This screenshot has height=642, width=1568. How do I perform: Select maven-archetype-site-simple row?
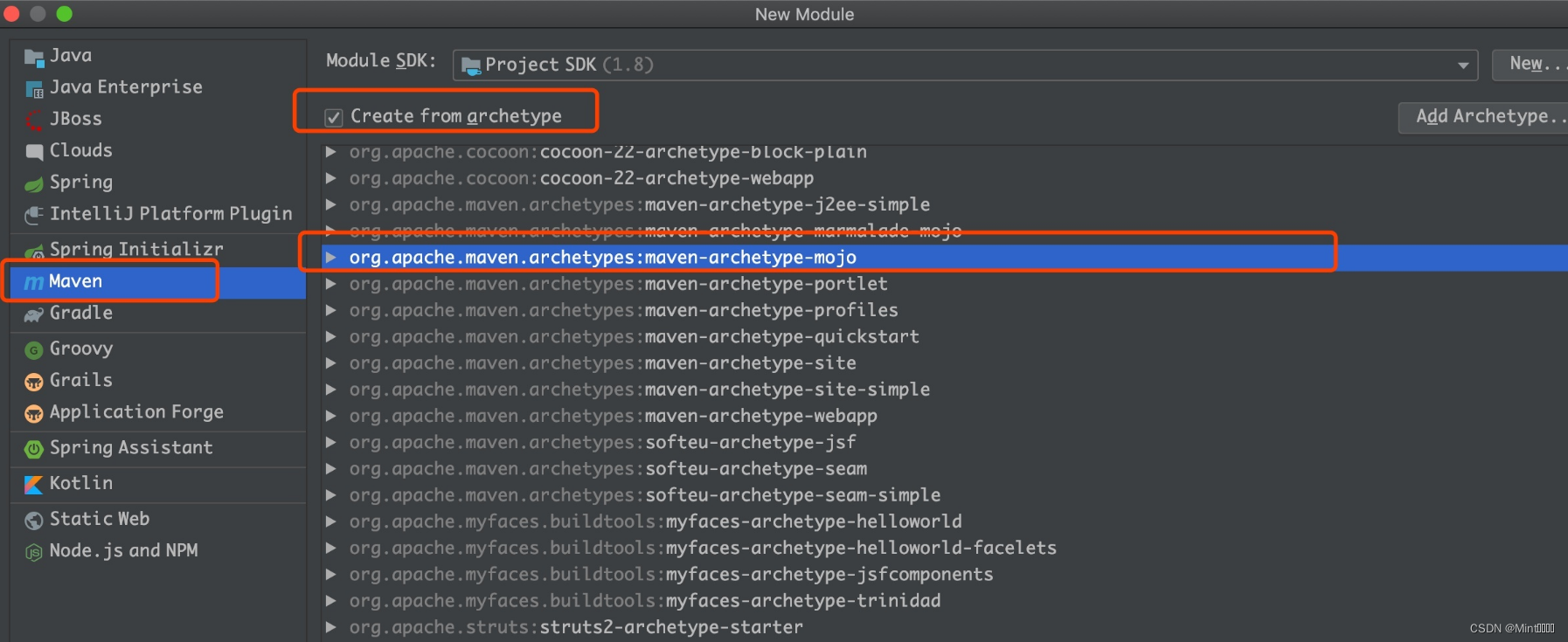[944, 390]
